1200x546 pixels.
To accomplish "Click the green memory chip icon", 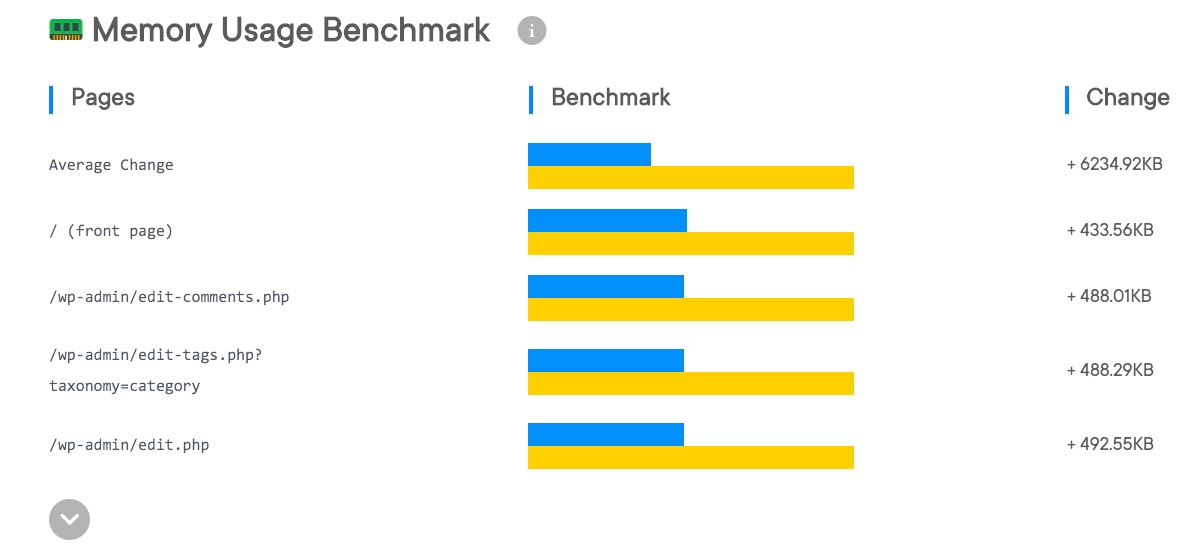I will pos(65,30).
